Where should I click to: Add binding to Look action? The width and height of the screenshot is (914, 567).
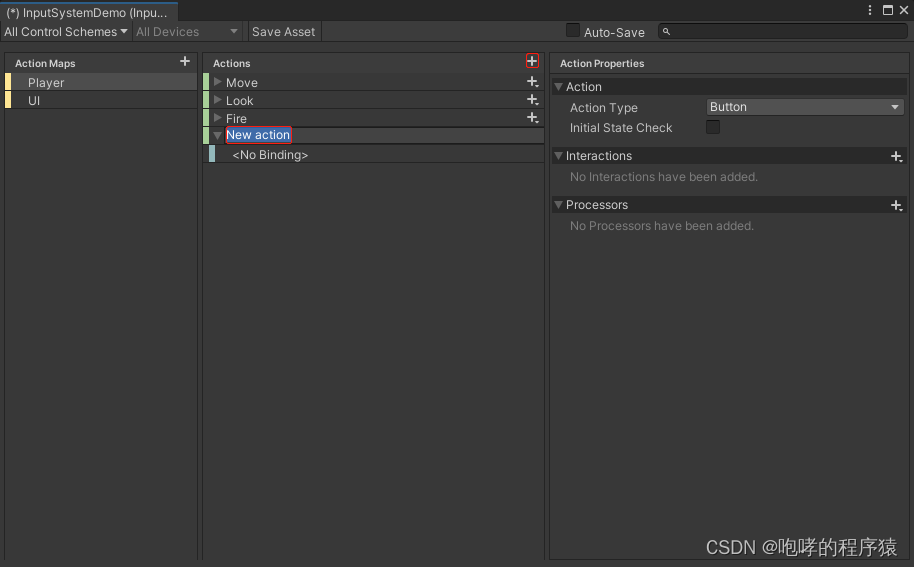[x=532, y=100]
